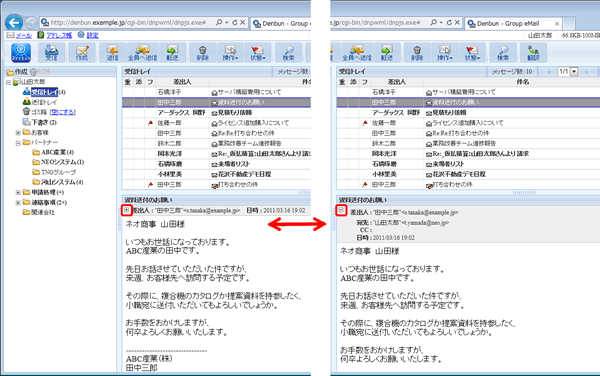
Task: Click the refresh icon in right window address bar
Action: coord(449,23)
